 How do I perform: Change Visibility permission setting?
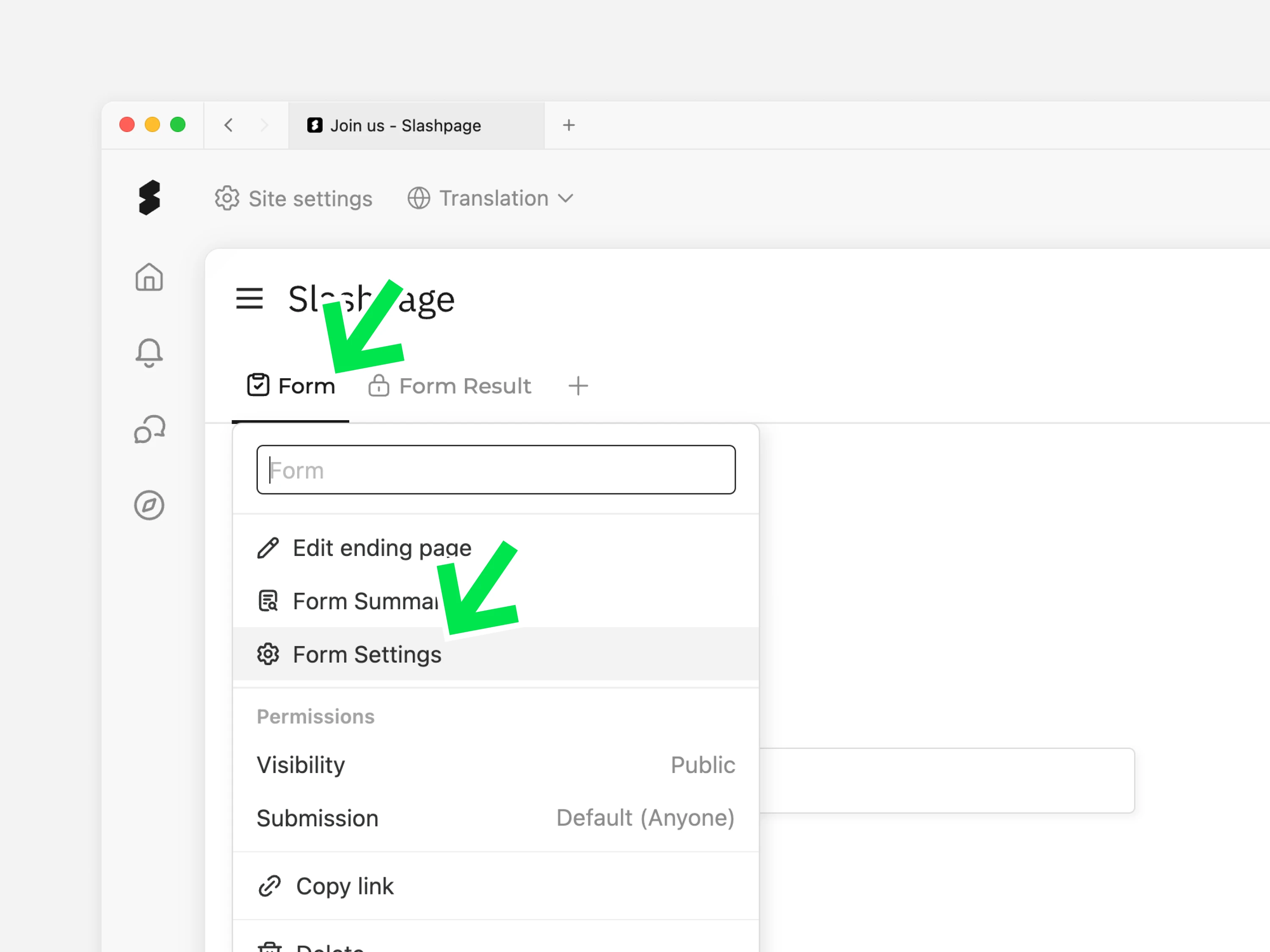pyautogui.click(x=496, y=765)
